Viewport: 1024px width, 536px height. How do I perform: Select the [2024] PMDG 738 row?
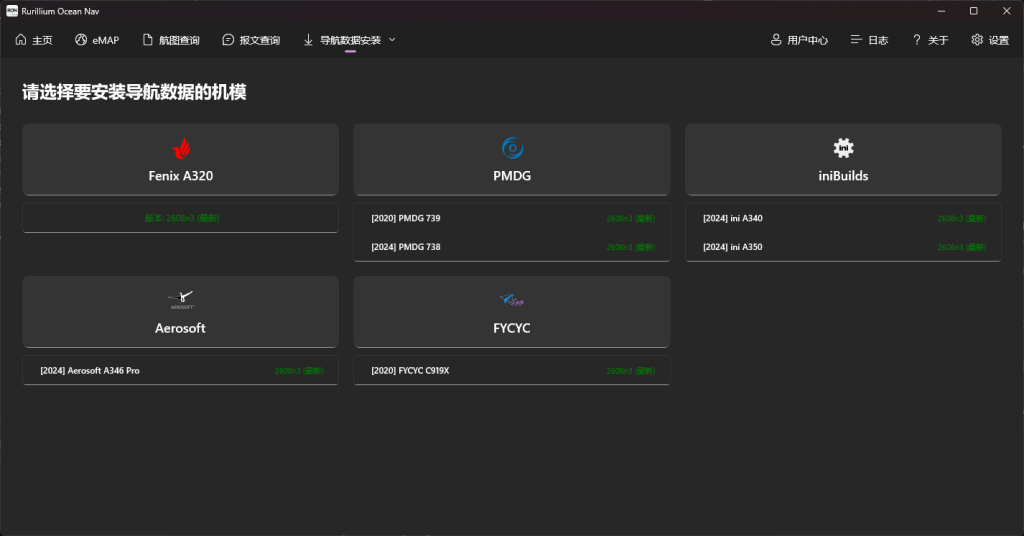coord(512,247)
